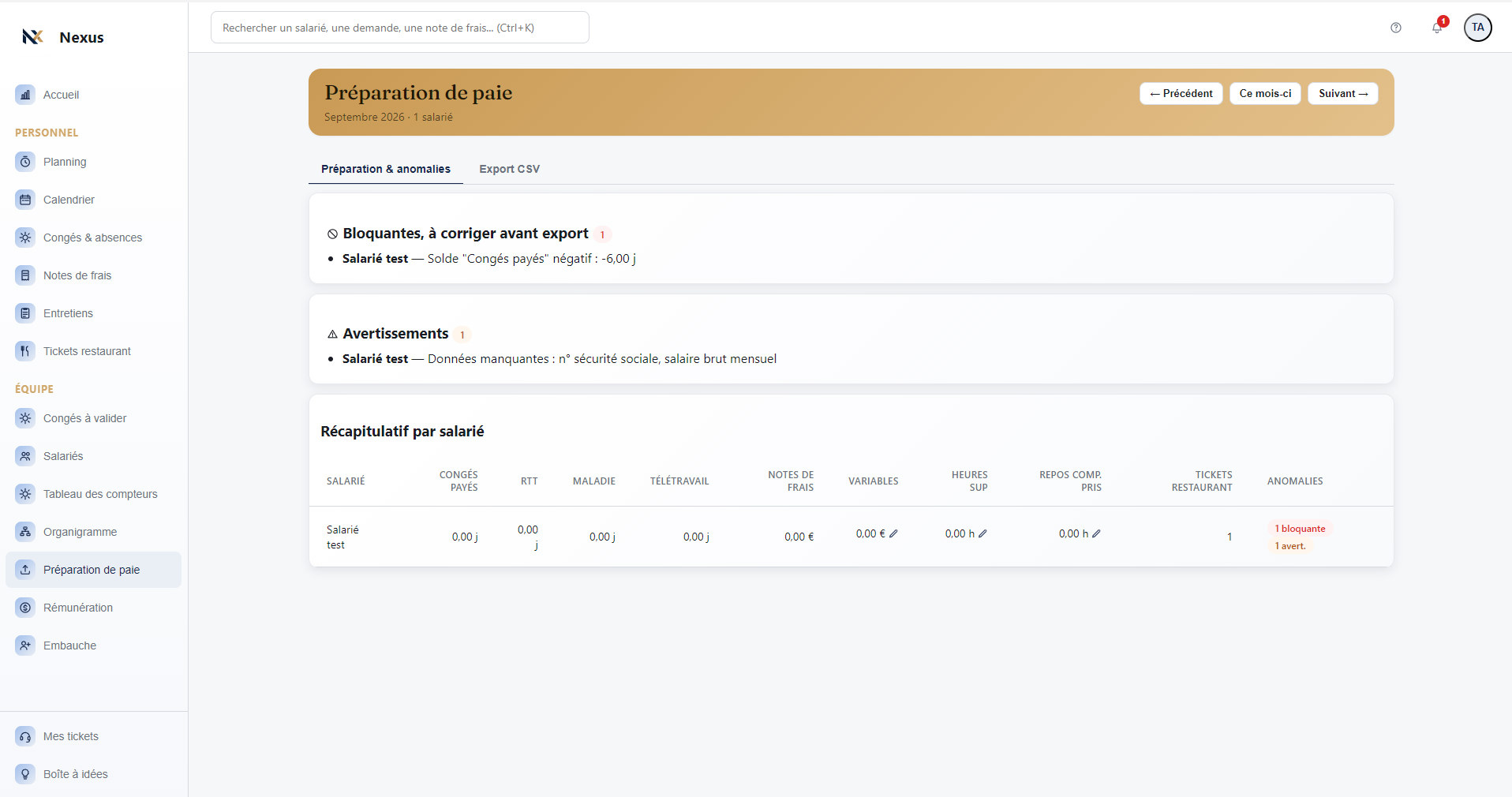Click Salarié test in Bloquantes list
This screenshot has height=797, width=1512.
pyautogui.click(x=375, y=258)
